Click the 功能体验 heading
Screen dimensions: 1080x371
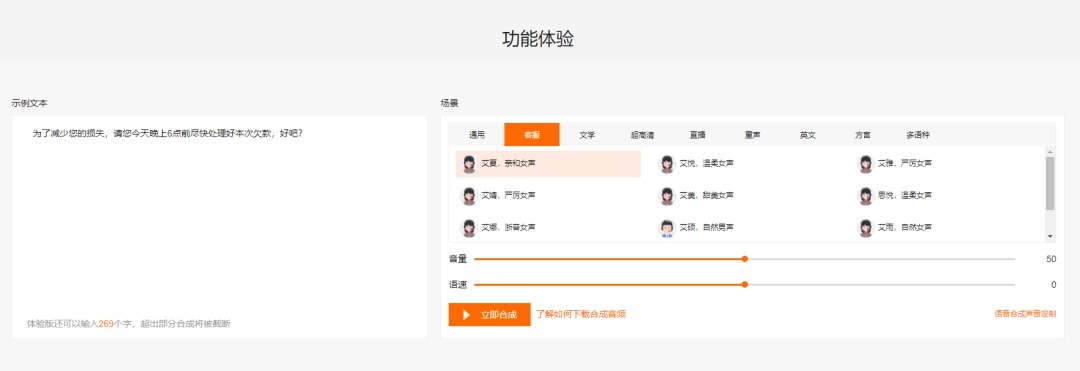click(x=538, y=39)
